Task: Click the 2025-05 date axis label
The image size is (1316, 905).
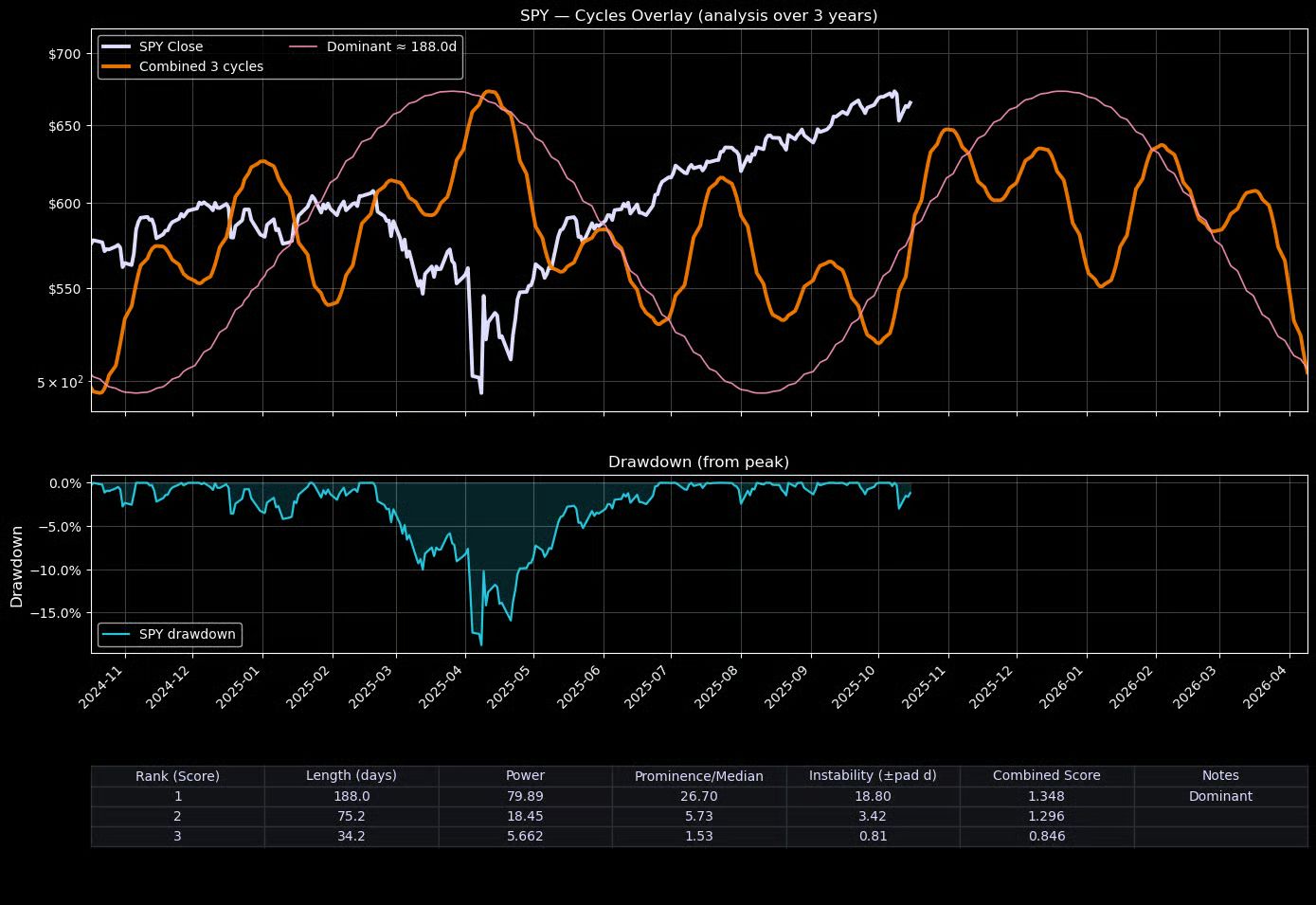Action: [510, 686]
